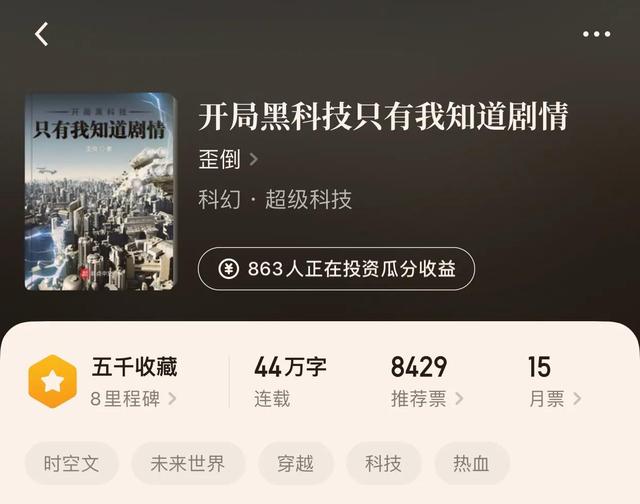Select the 未来世界 tag
This screenshot has width=640, height=504.
188,464
